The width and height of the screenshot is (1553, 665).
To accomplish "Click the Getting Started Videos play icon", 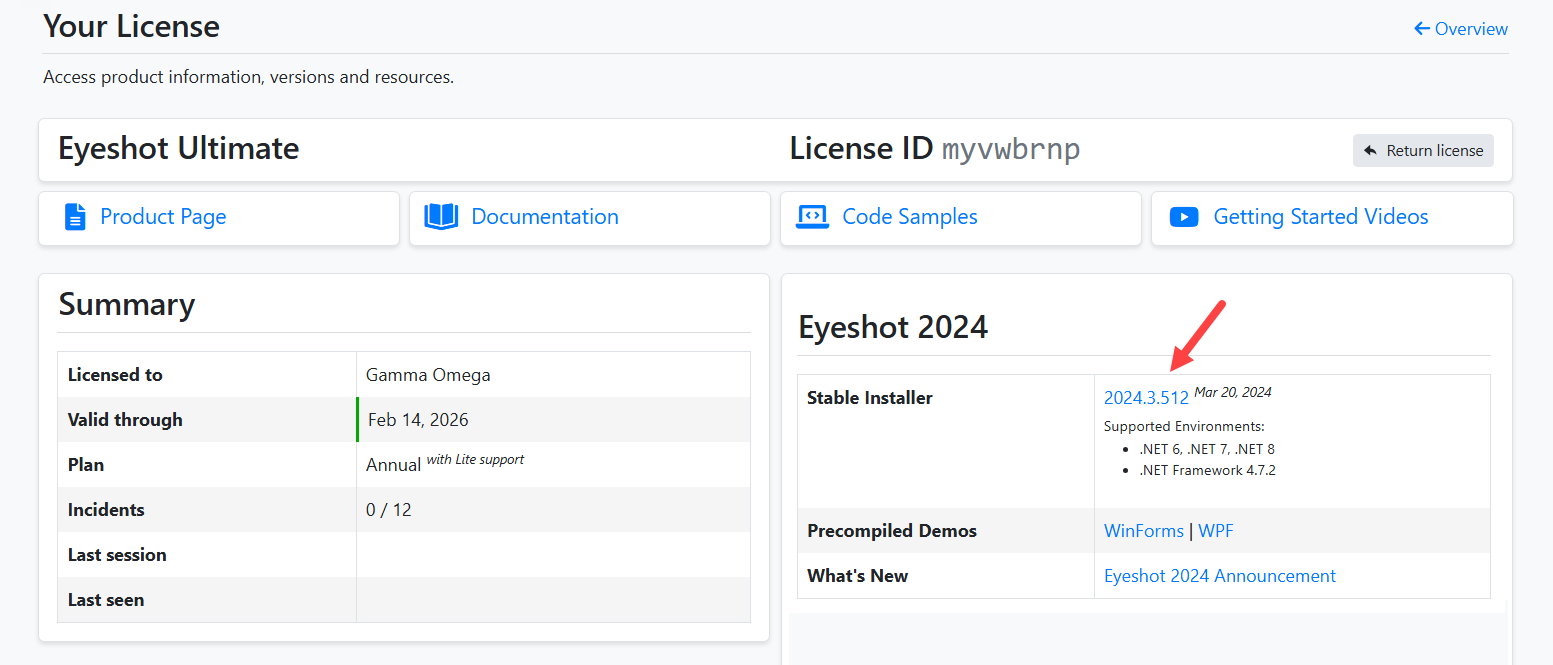I will [x=1184, y=217].
